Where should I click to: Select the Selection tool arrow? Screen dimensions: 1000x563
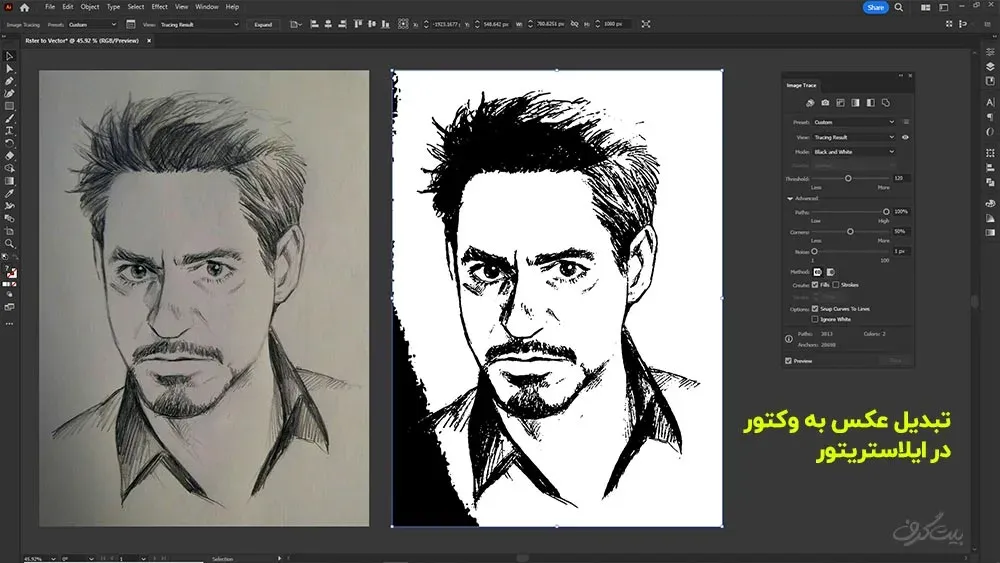tap(10, 56)
